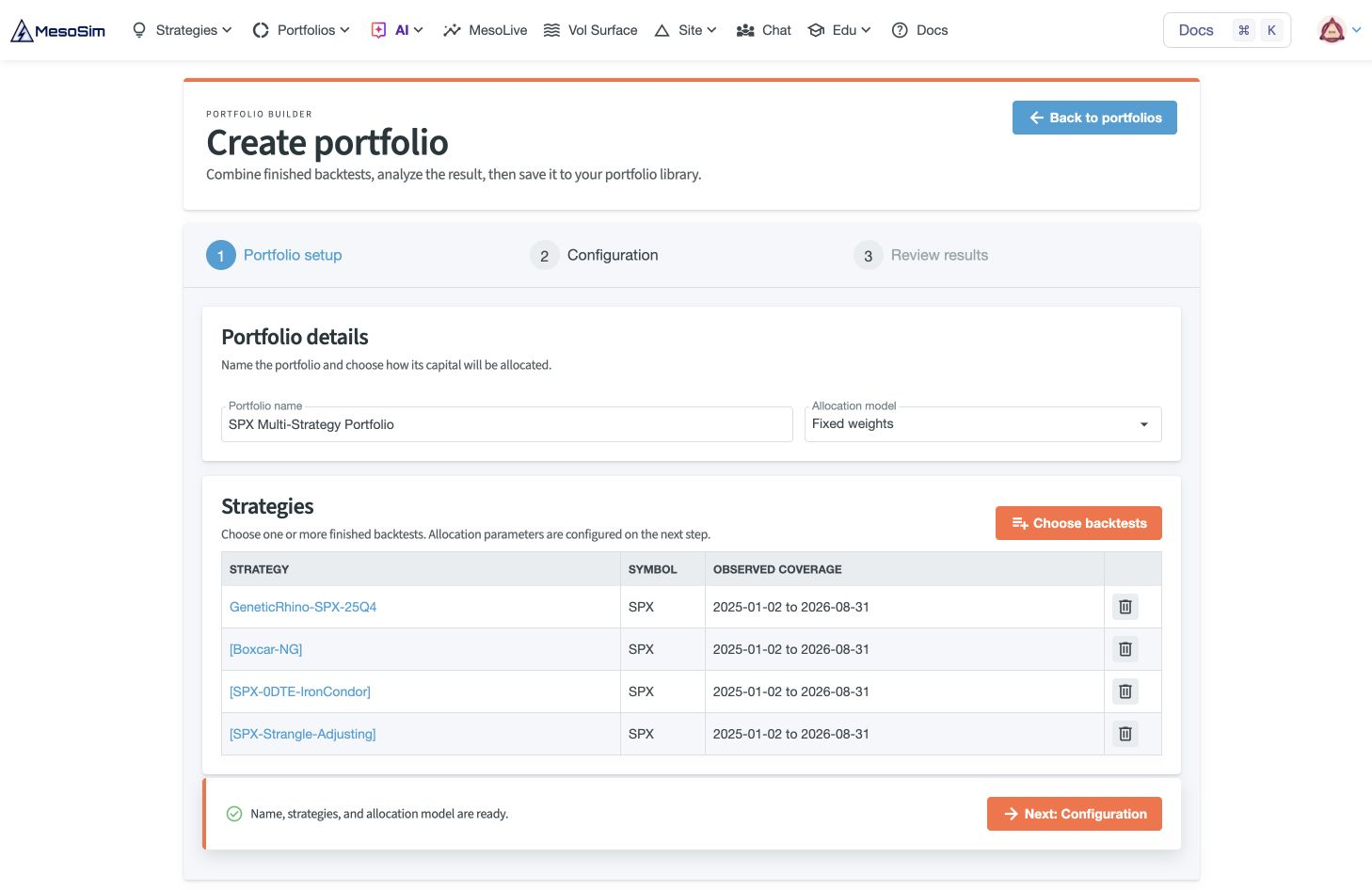Open the [Boxcar-NG] strategy link

click(266, 649)
